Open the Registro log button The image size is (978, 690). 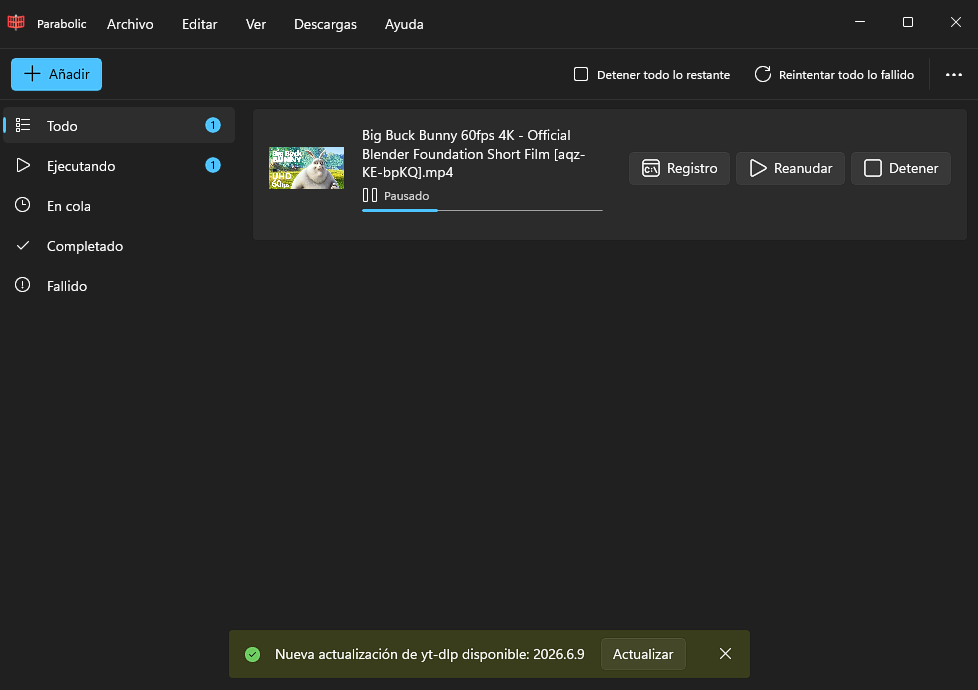[679, 168]
